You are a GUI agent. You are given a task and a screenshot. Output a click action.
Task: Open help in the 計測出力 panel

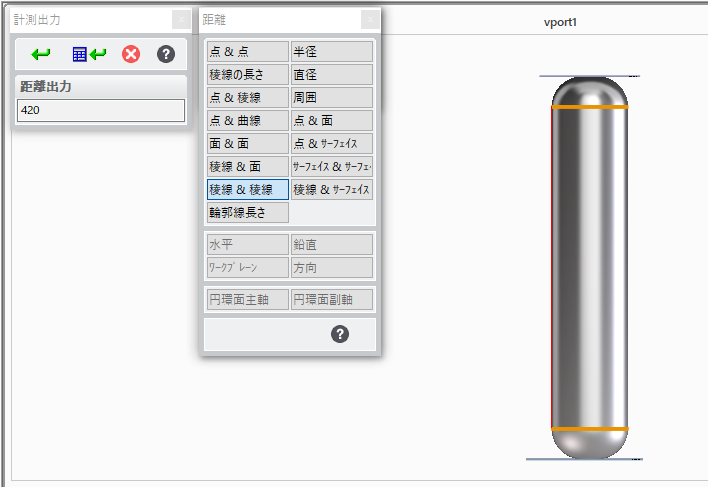pos(166,54)
